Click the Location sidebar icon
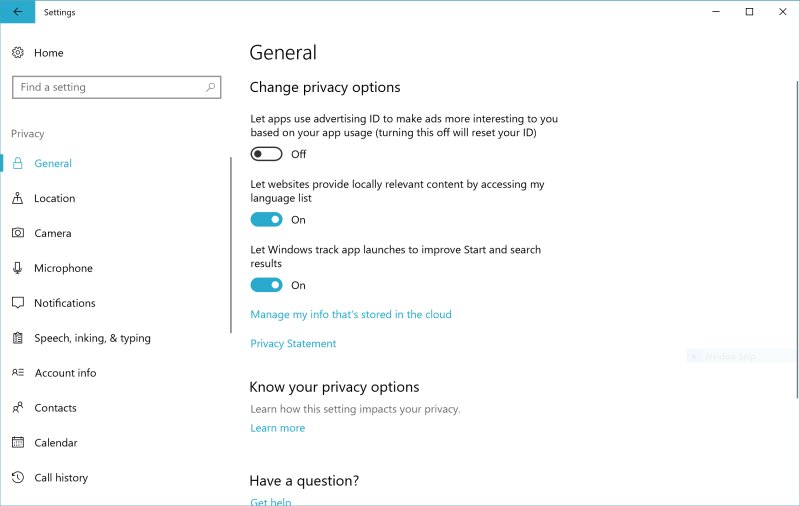This screenshot has height=506, width=800. pyautogui.click(x=18, y=198)
